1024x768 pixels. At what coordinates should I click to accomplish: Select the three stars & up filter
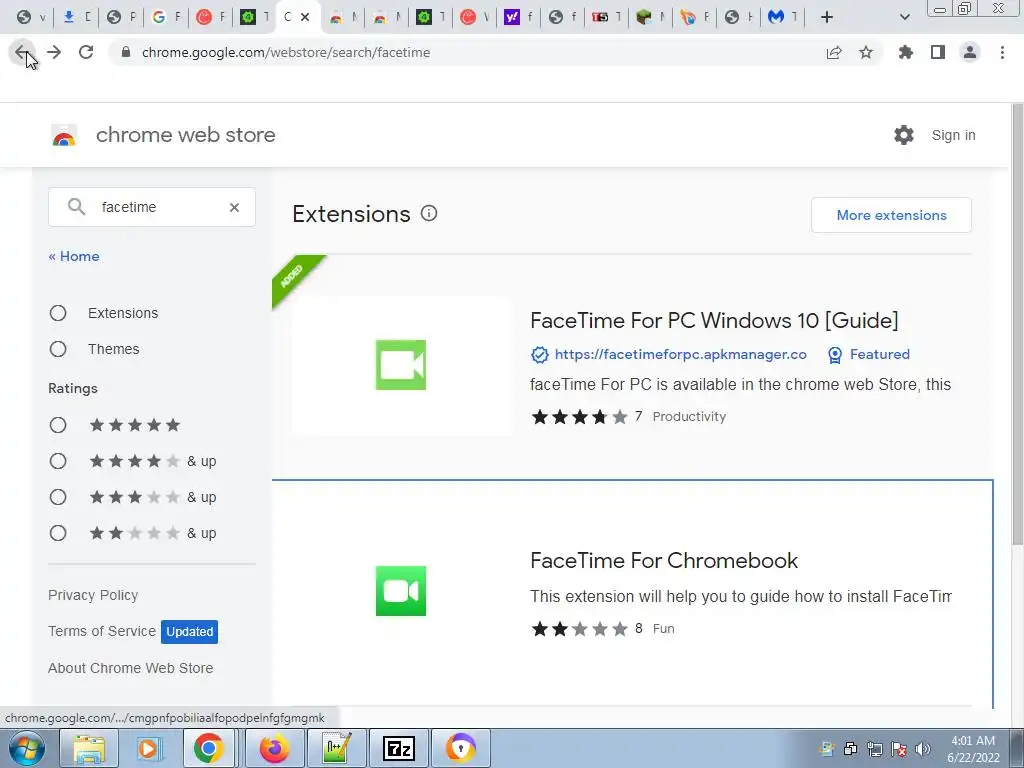58,497
